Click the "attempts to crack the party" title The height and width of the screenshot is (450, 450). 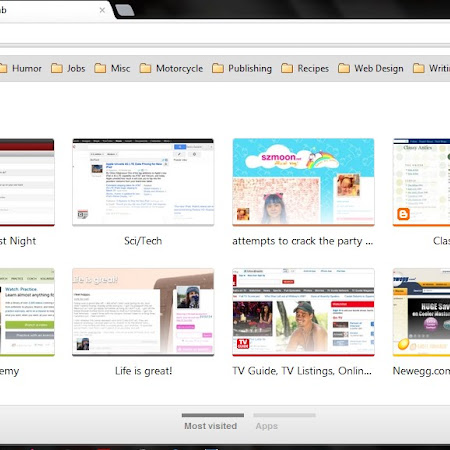point(303,241)
